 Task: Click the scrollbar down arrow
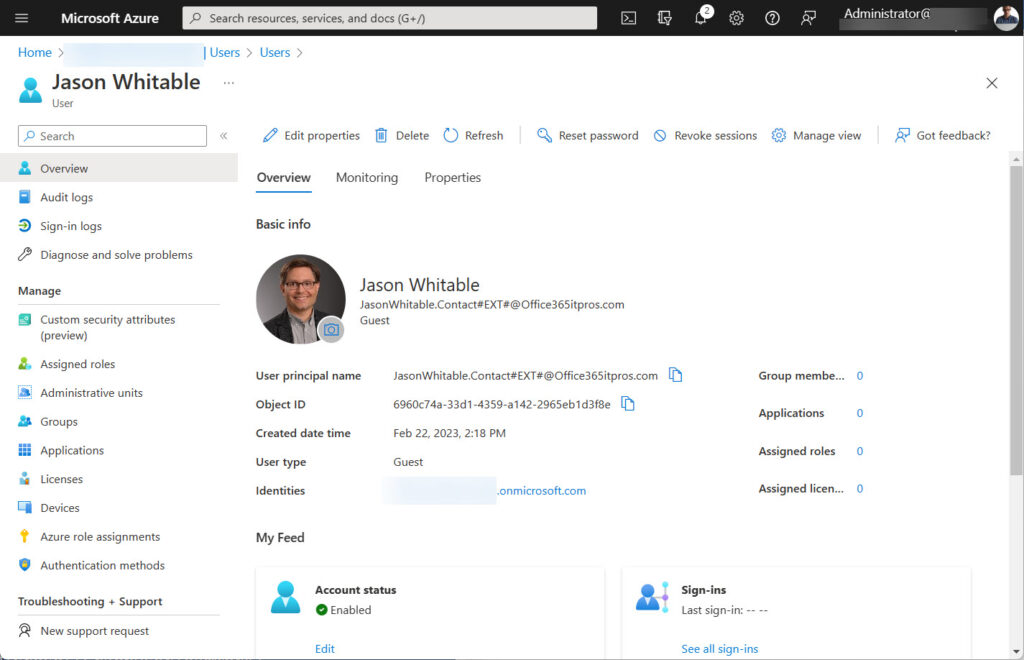[1016, 652]
